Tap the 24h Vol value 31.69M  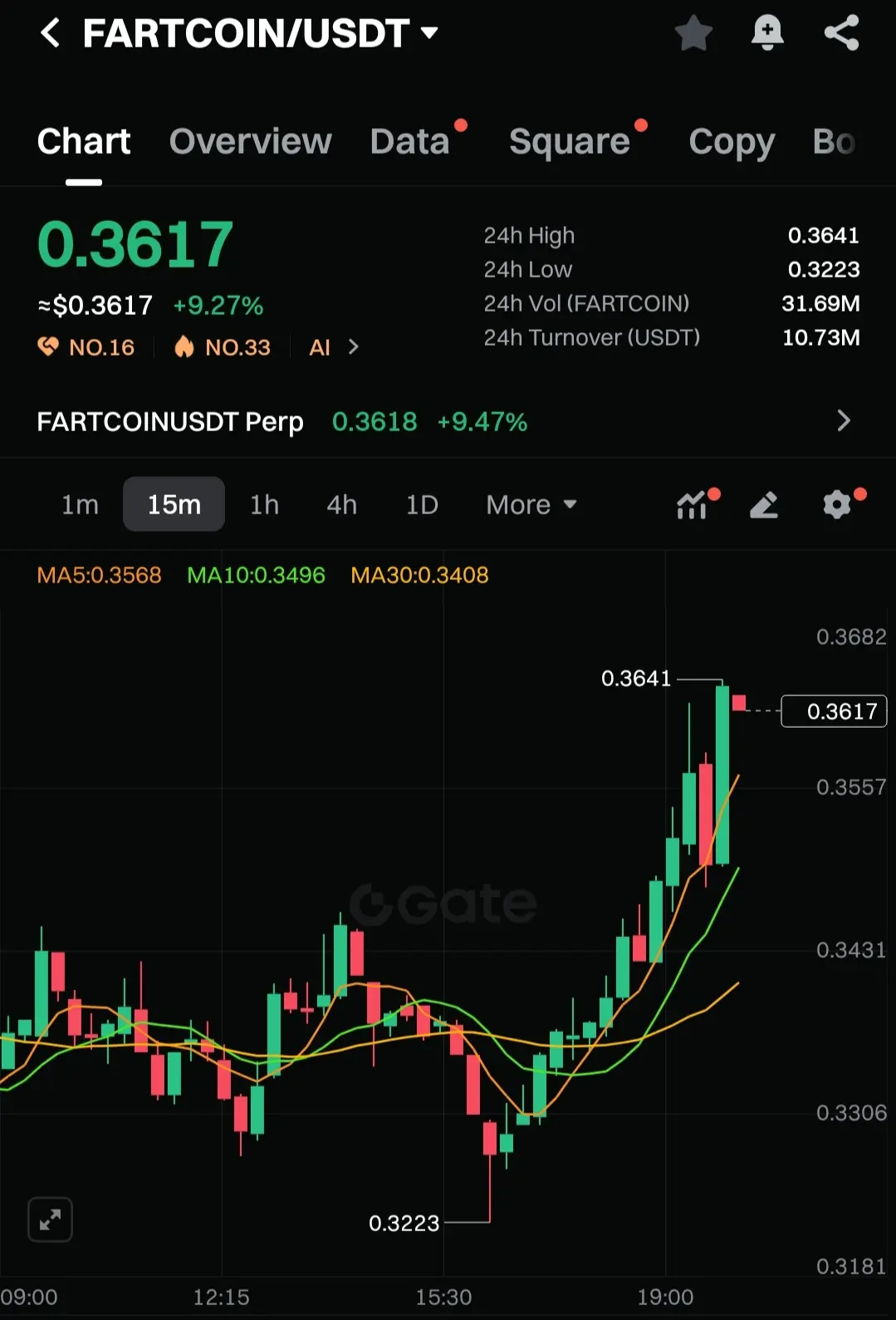tap(820, 304)
